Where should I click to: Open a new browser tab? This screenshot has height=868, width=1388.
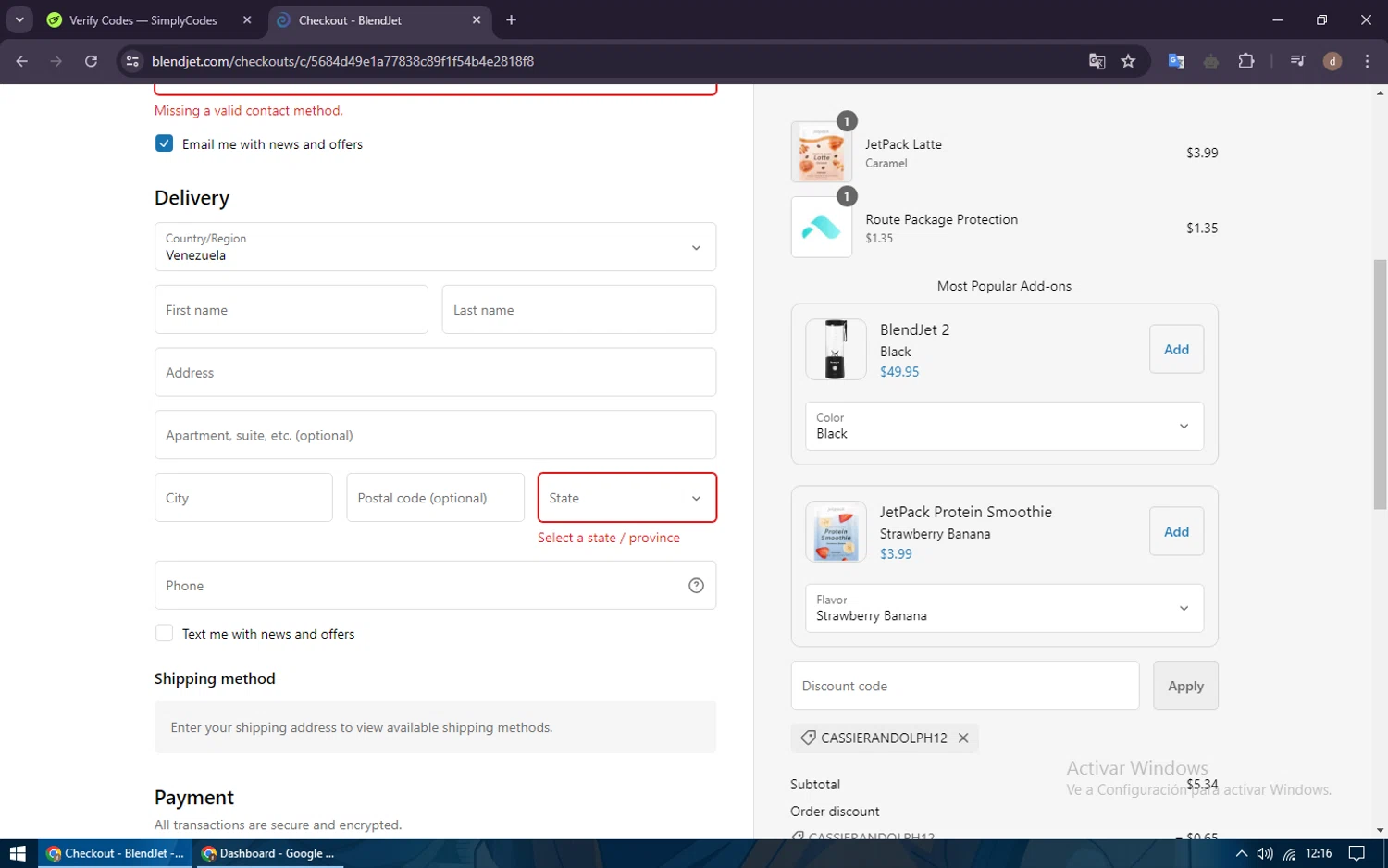tap(511, 19)
